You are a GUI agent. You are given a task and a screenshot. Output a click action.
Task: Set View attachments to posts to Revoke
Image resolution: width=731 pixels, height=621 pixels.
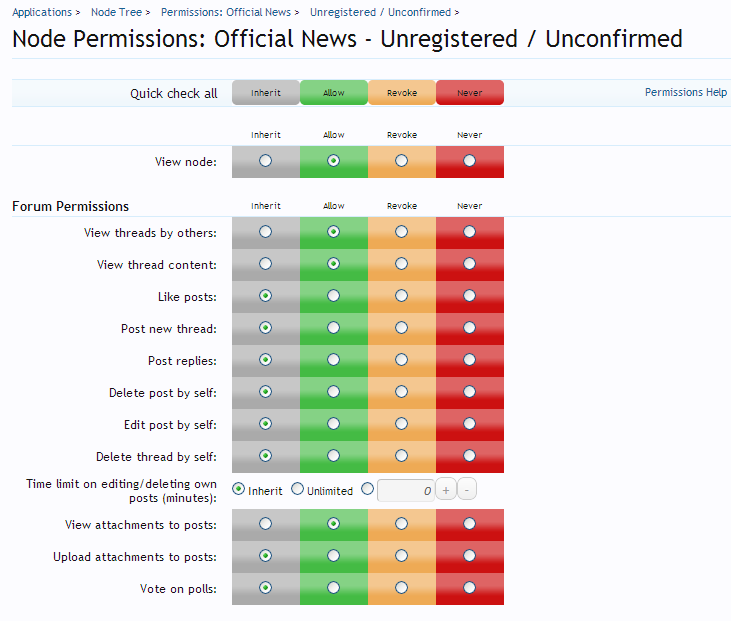tap(401, 524)
